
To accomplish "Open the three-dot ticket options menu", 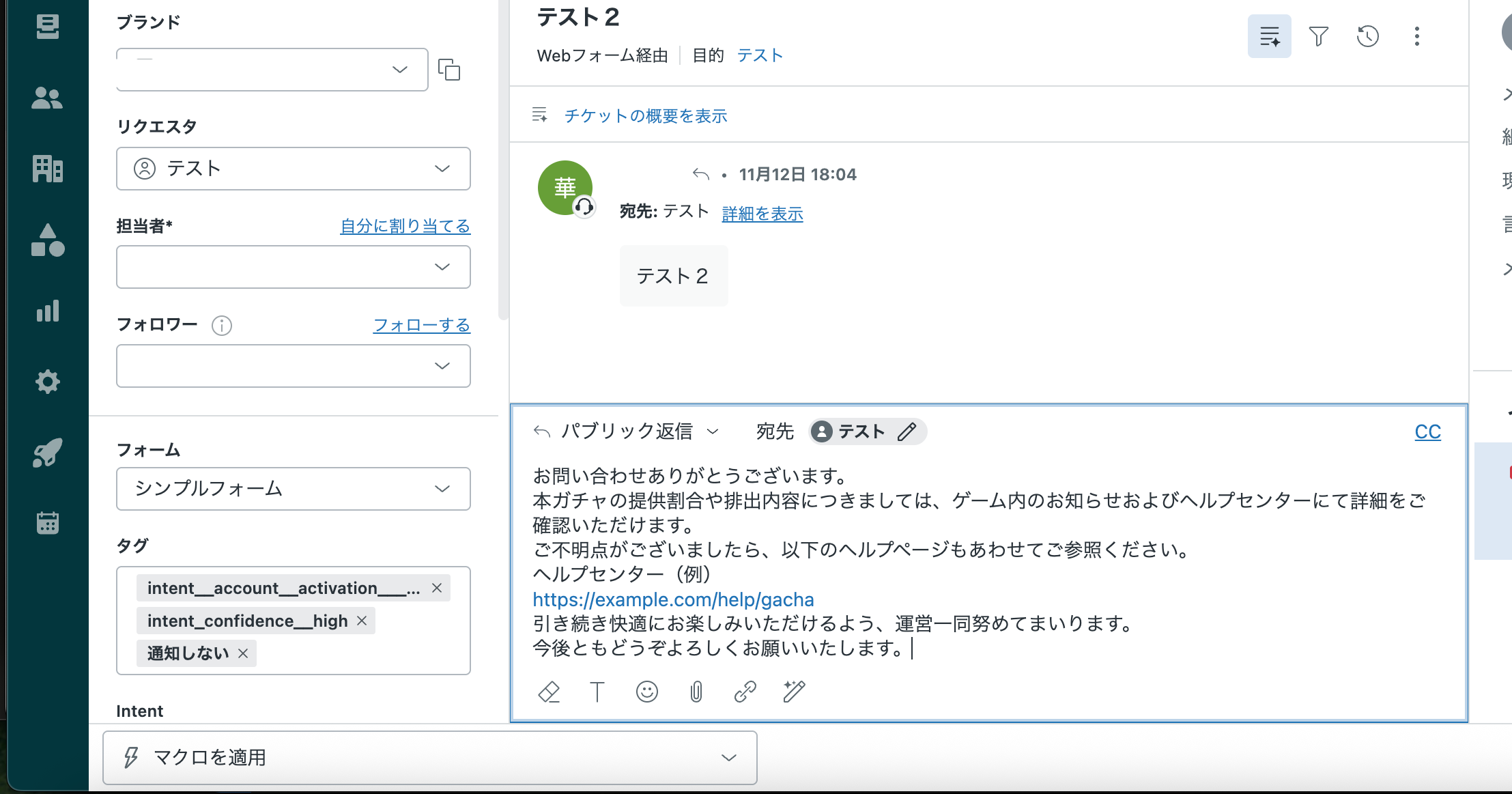I will pyautogui.click(x=1416, y=36).
